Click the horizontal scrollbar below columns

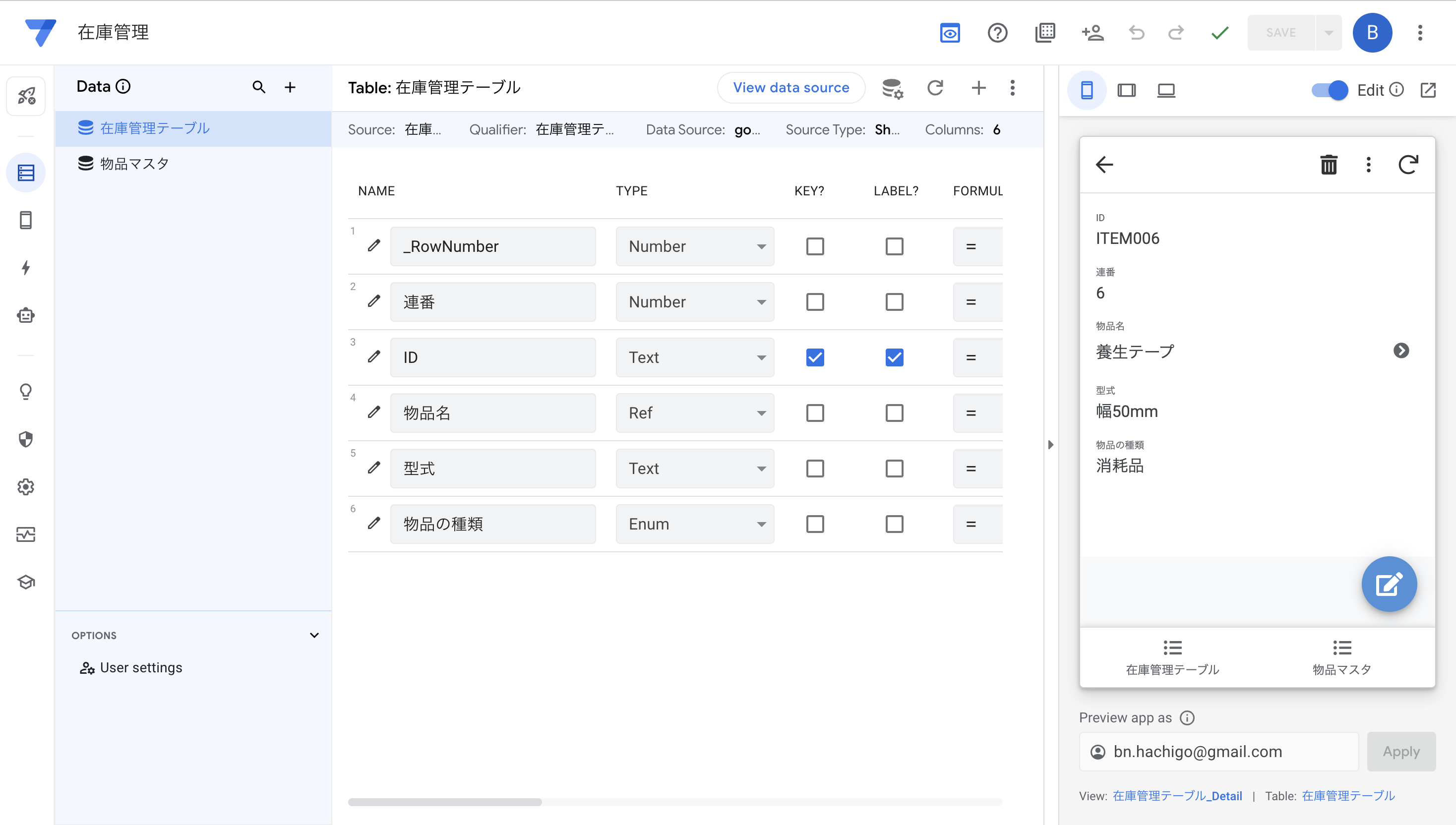pyautogui.click(x=445, y=802)
